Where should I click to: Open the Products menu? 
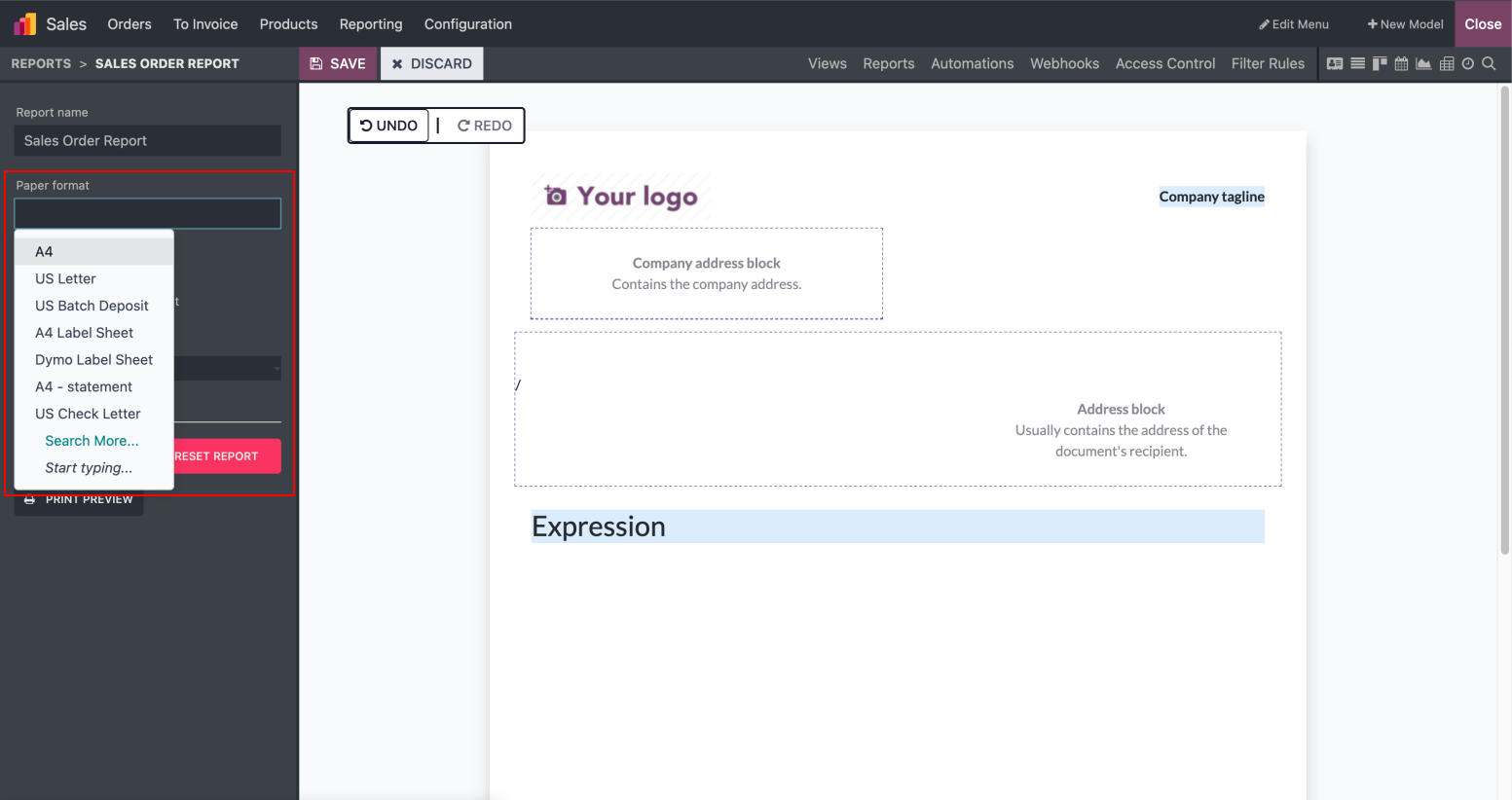click(288, 24)
